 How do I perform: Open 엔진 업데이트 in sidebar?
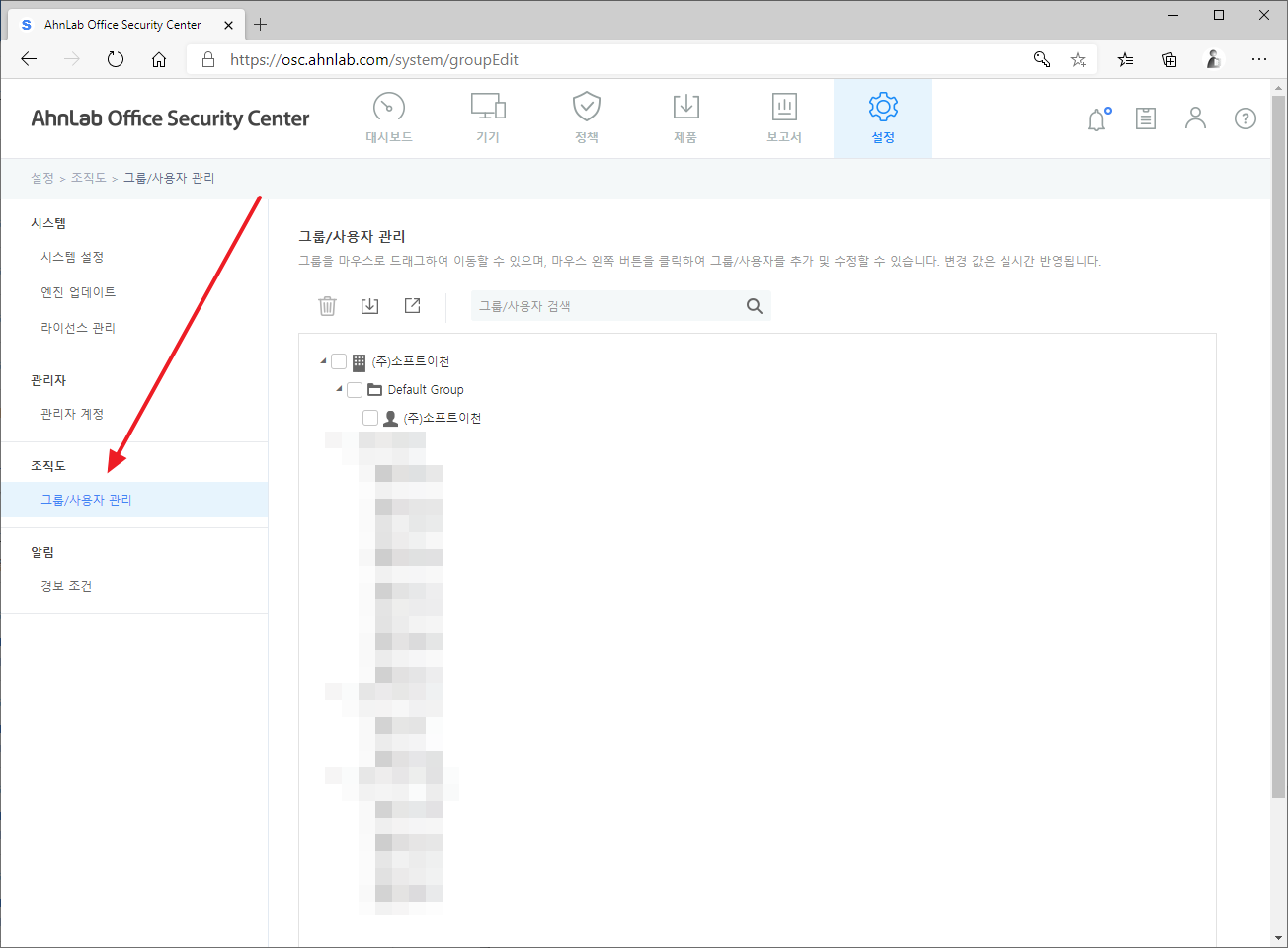[x=78, y=292]
